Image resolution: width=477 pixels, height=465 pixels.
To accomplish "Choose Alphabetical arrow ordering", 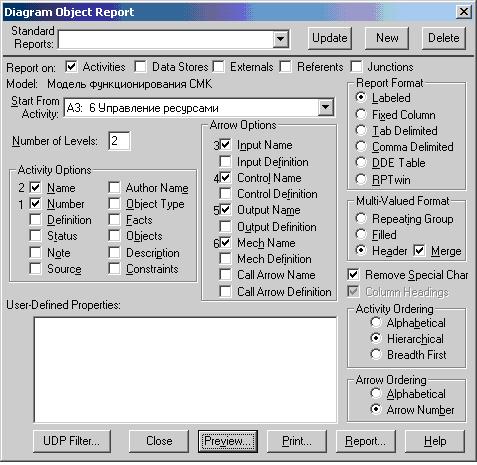I will coord(376,394).
